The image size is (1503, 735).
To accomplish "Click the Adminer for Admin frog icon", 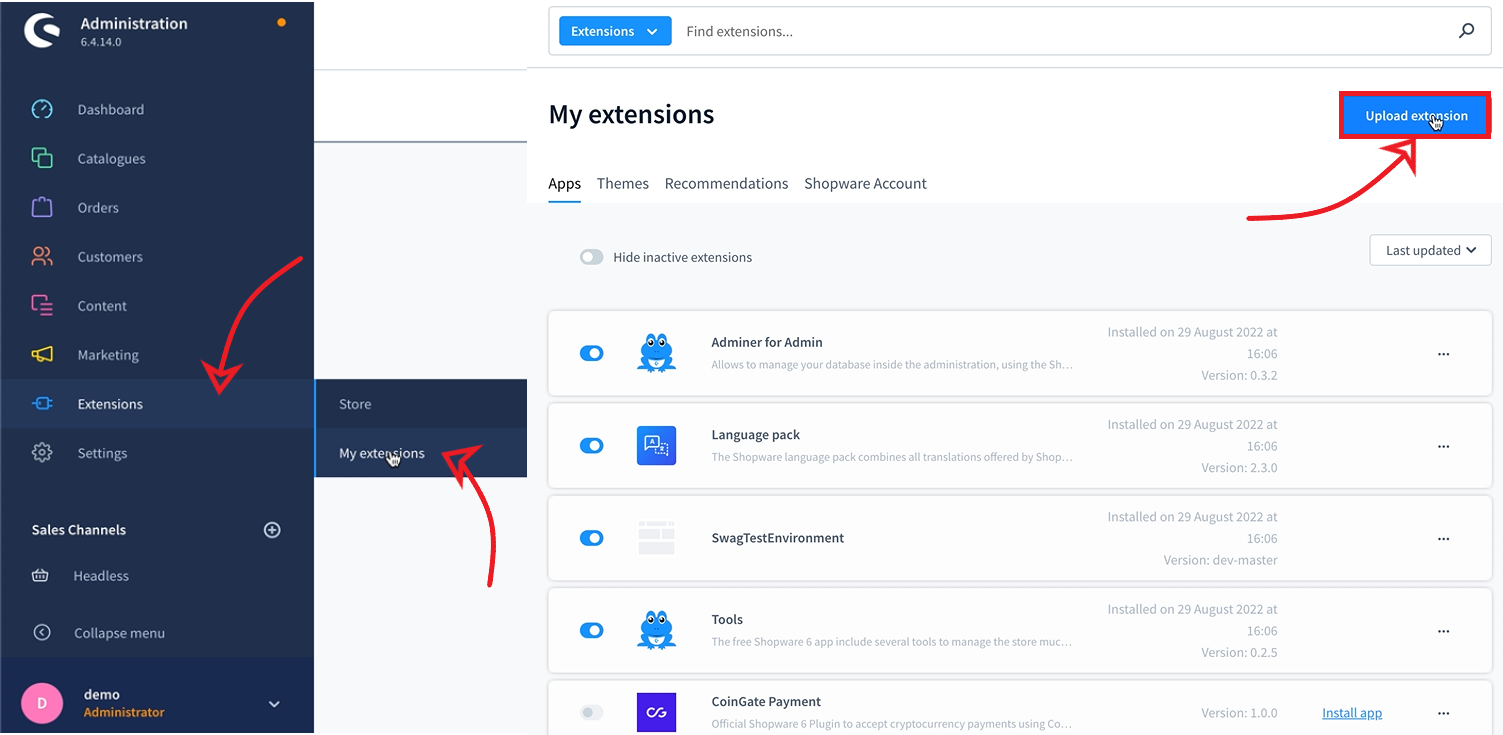I will pos(657,353).
